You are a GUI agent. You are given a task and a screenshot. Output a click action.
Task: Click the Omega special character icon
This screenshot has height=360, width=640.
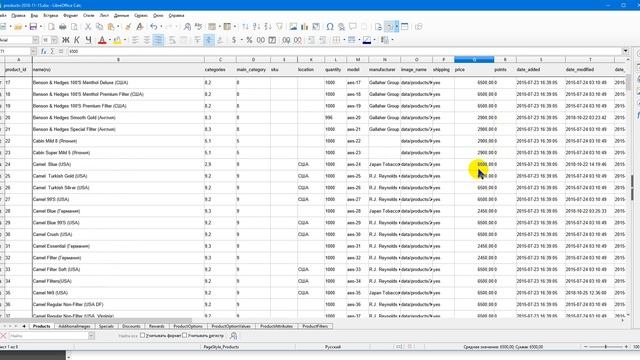[x=330, y=27]
